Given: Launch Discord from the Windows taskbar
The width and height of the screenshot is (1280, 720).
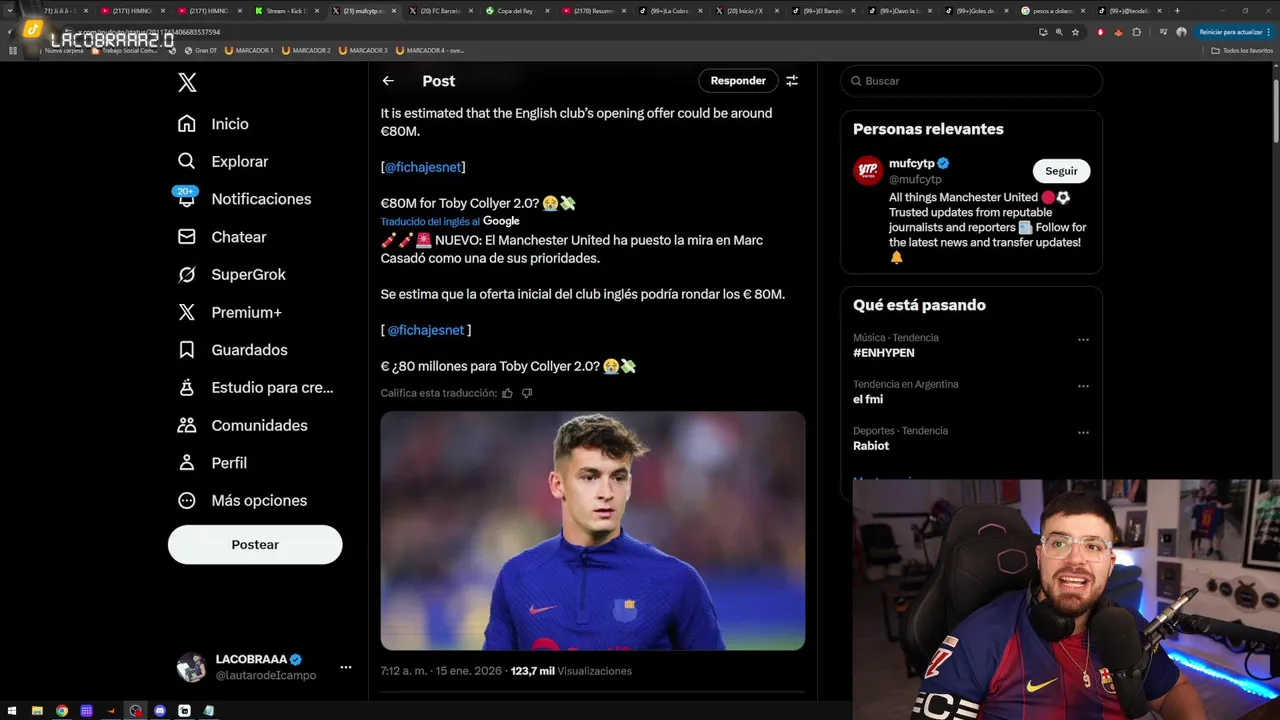Looking at the screenshot, I should click(x=160, y=711).
